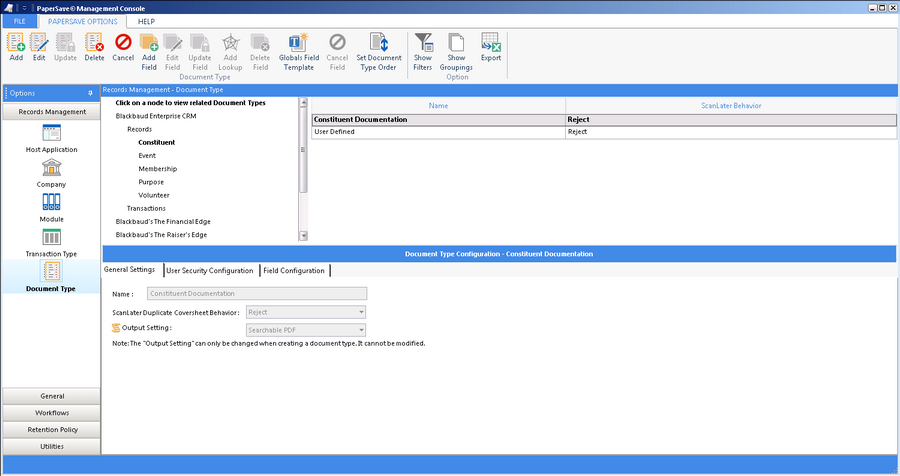This screenshot has height=476, width=900.
Task: Select the User Defined row
Action: click(438, 132)
